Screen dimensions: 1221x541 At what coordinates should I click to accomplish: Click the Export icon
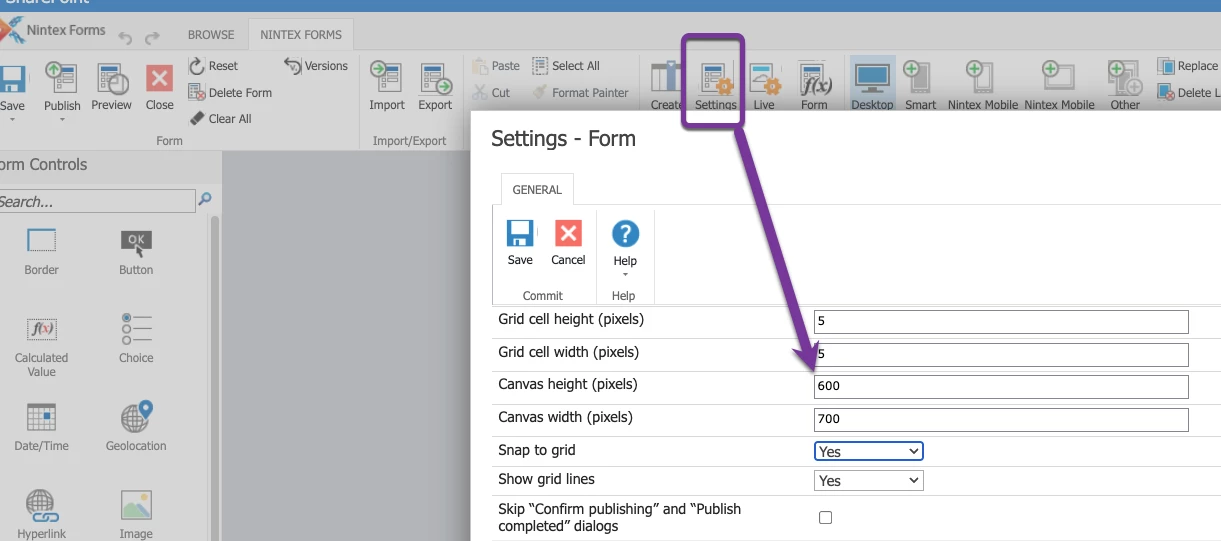point(435,79)
